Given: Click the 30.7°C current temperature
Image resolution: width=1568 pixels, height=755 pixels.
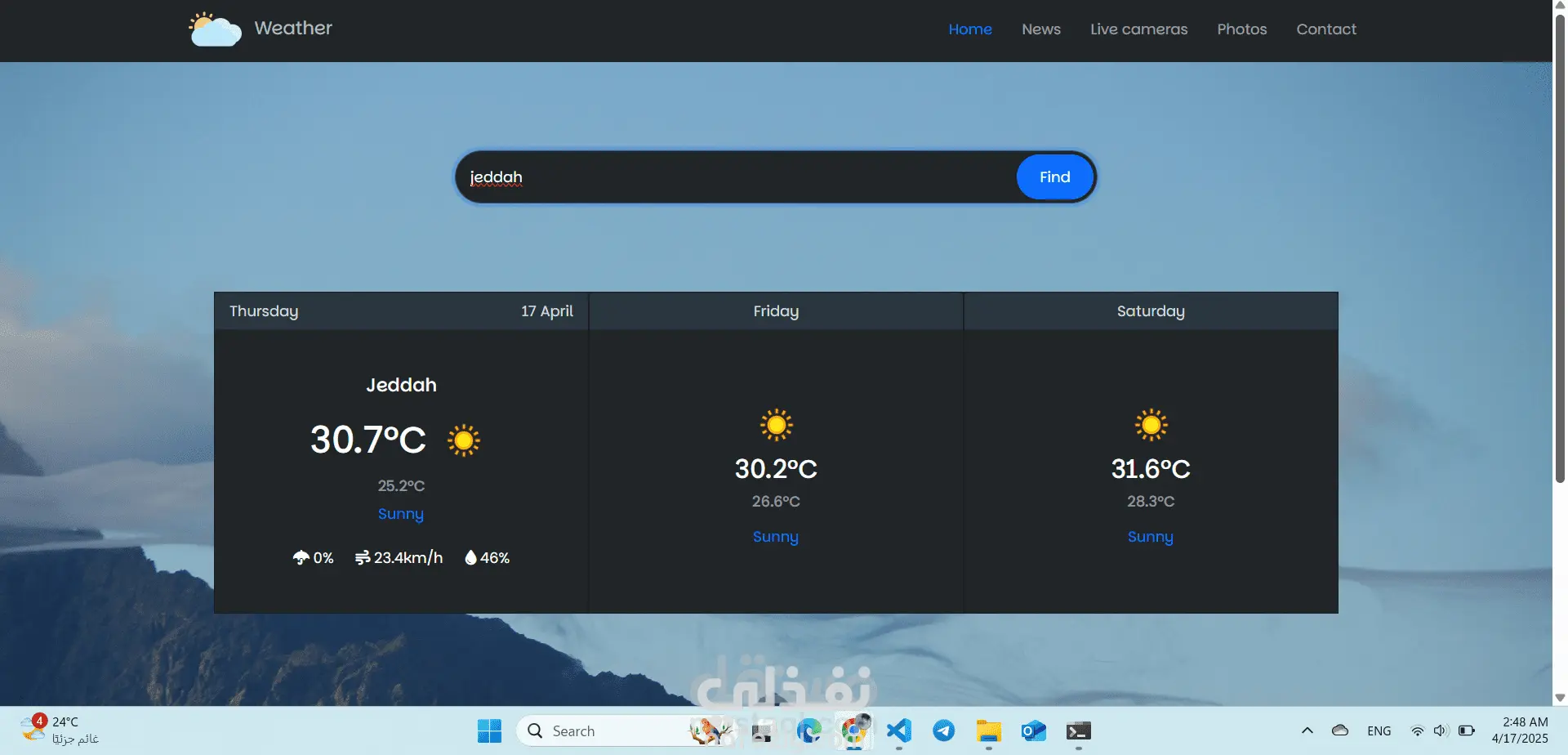Looking at the screenshot, I should 368,440.
